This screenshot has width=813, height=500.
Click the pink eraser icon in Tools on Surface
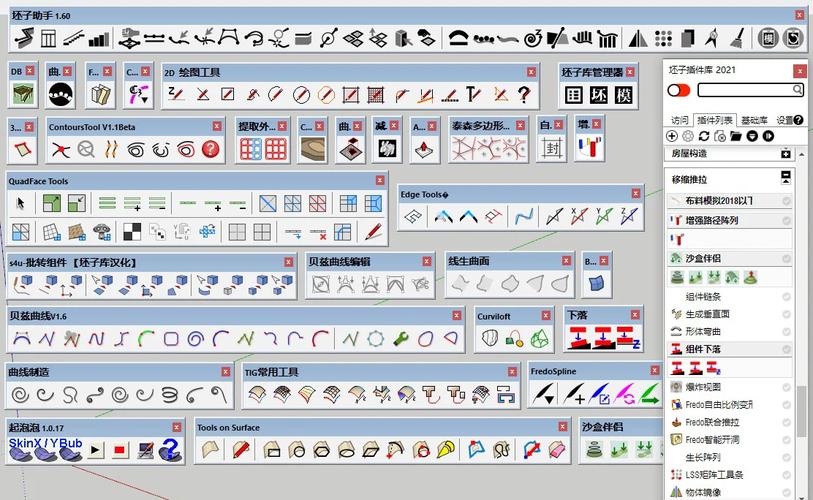click(557, 450)
